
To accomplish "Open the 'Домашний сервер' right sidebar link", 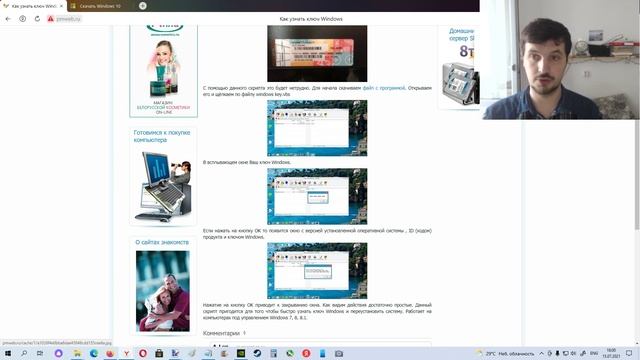I will [x=462, y=34].
